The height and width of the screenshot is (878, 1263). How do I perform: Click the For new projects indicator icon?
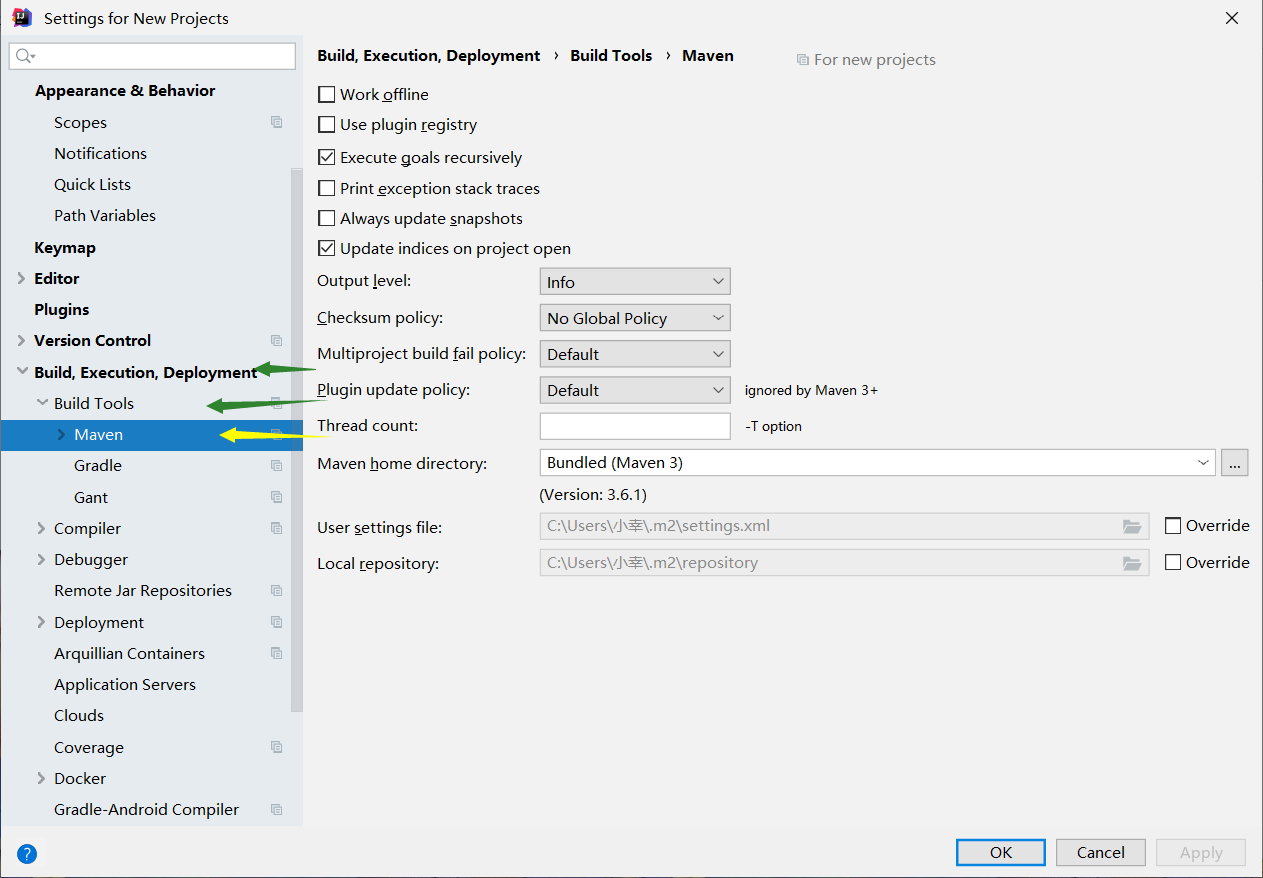(802, 60)
